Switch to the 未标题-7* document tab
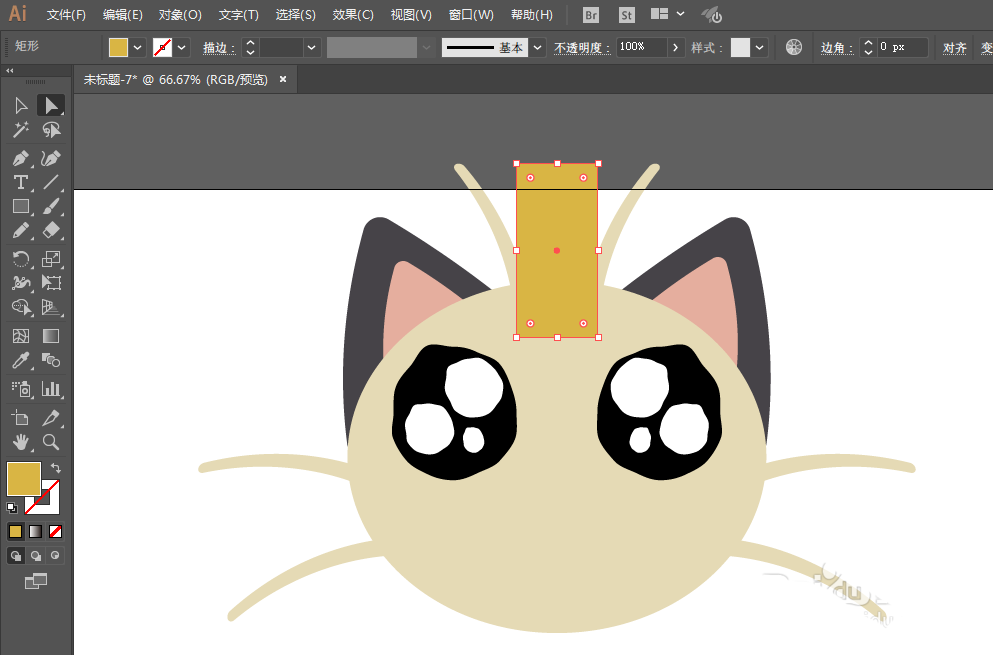This screenshot has width=993, height=655. 176,80
